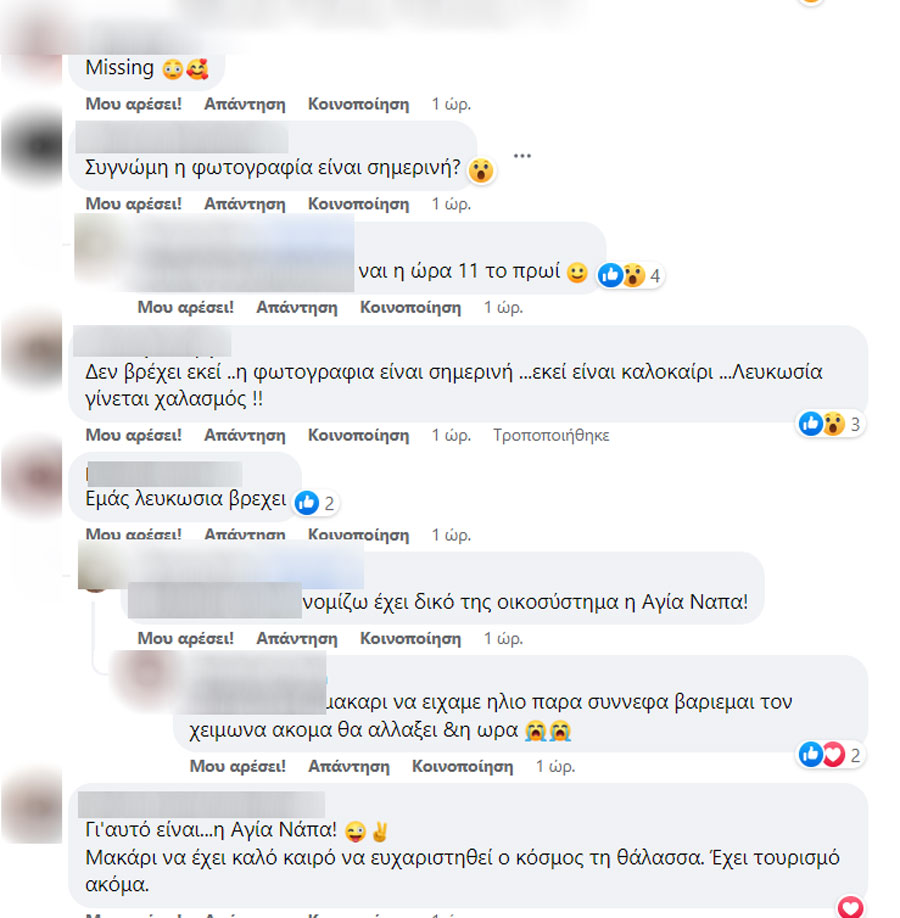The image size is (900, 918).
Task: Share the 'Συγγνώμη η φωτογραφία' comment
Action: coord(358,204)
